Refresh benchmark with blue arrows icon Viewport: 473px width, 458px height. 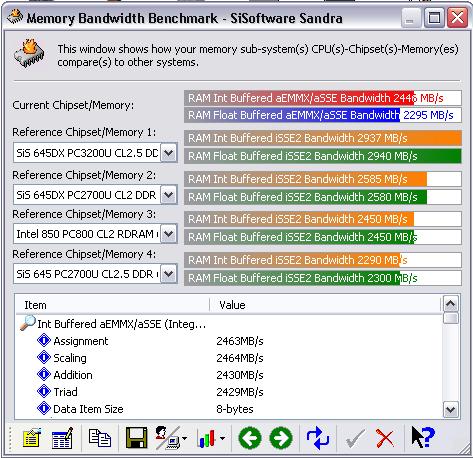point(317,438)
